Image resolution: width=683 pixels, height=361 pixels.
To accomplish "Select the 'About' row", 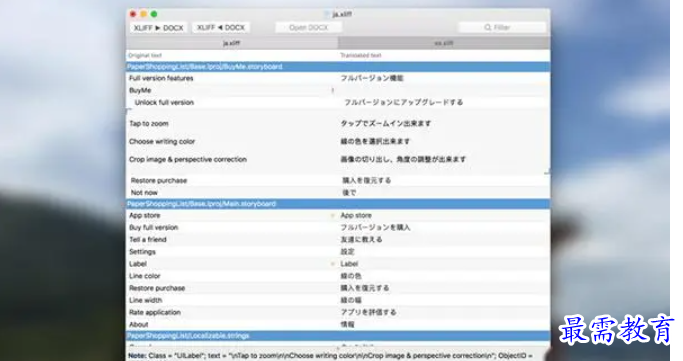I will point(338,324).
